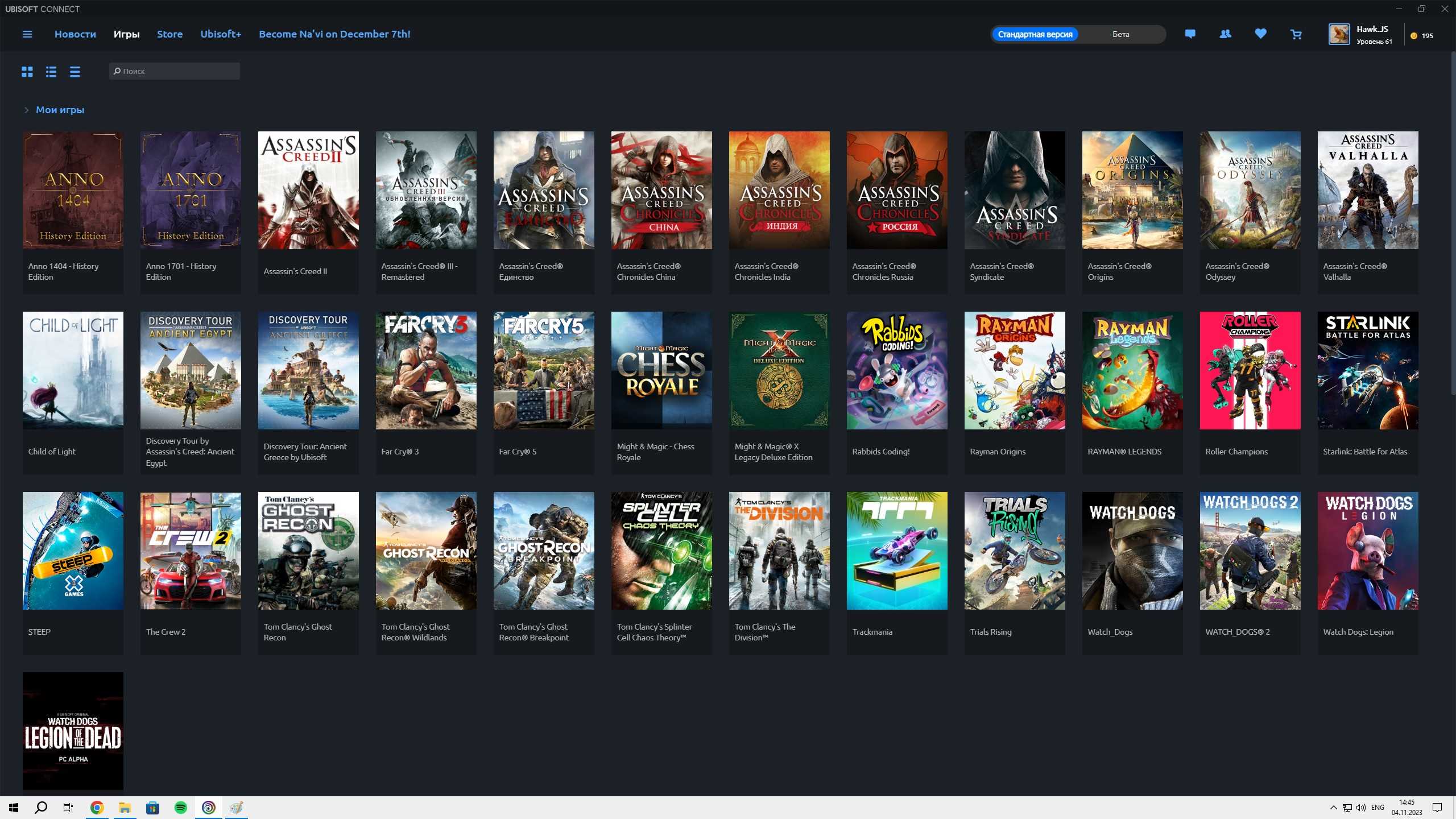Click Become Na'vi on December 7th button
Viewport: 1456px width, 819px height.
pyautogui.click(x=334, y=34)
